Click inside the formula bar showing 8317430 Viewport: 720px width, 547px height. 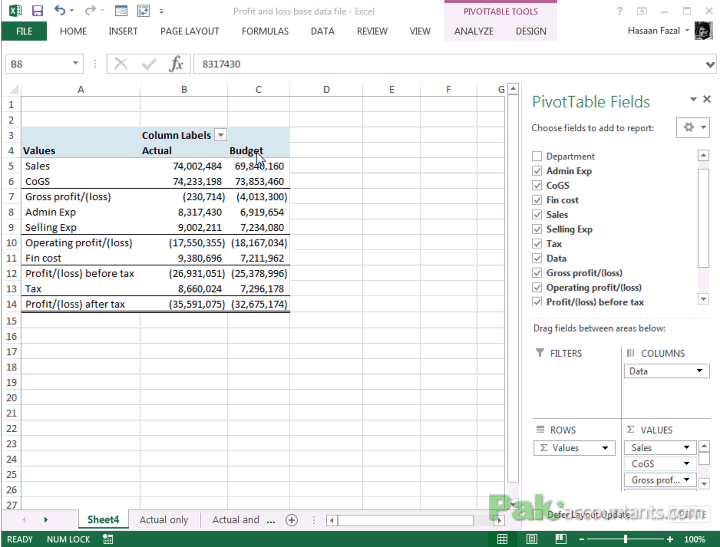449,64
